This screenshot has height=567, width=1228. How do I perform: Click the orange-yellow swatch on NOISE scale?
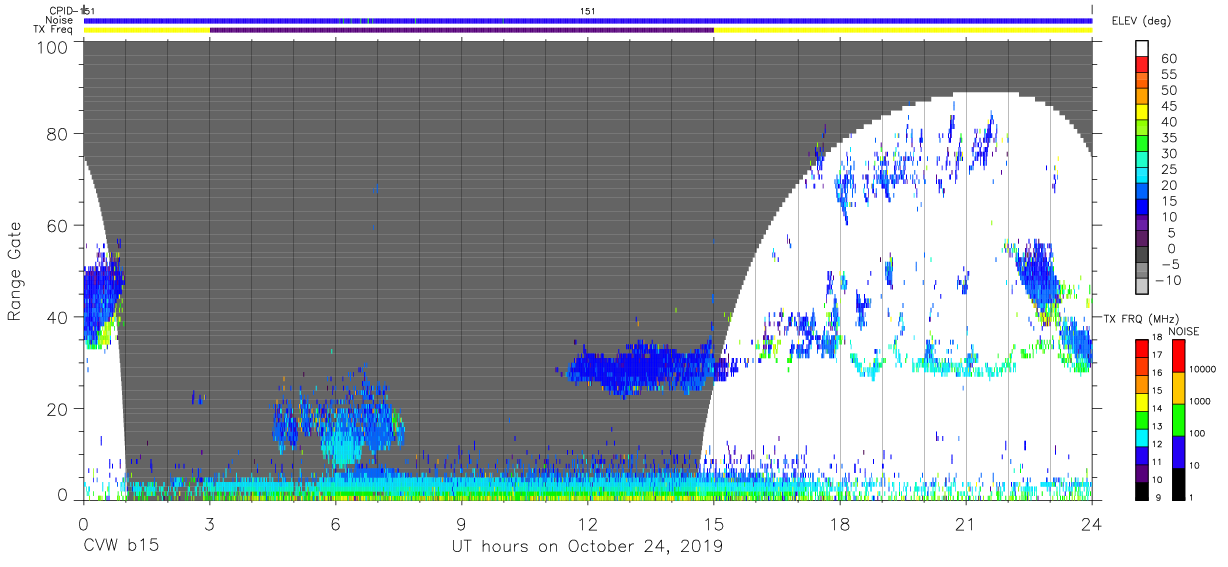1178,387
